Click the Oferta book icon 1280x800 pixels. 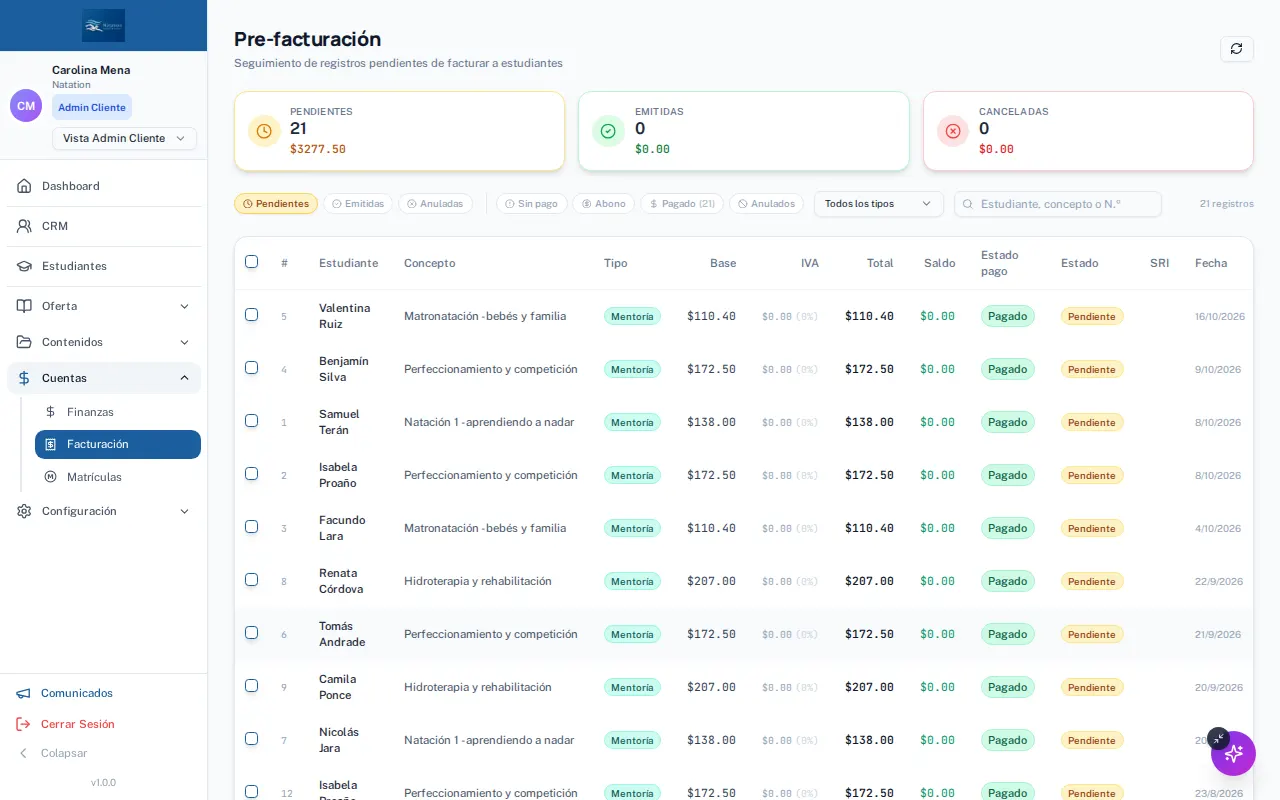coord(24,306)
